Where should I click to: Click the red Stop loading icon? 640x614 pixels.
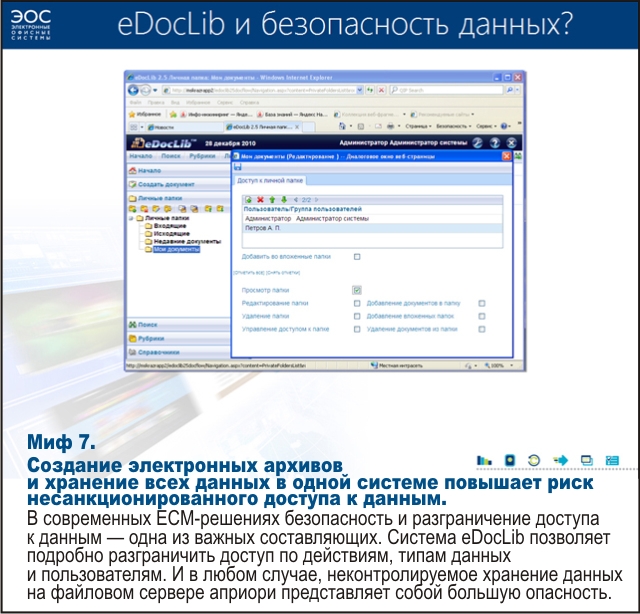(381, 90)
